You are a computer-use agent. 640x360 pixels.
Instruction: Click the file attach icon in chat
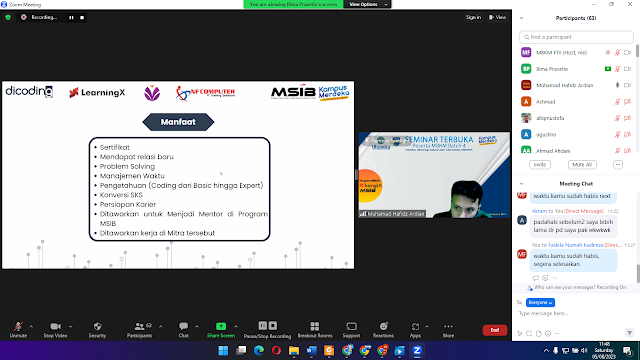(x=538, y=333)
